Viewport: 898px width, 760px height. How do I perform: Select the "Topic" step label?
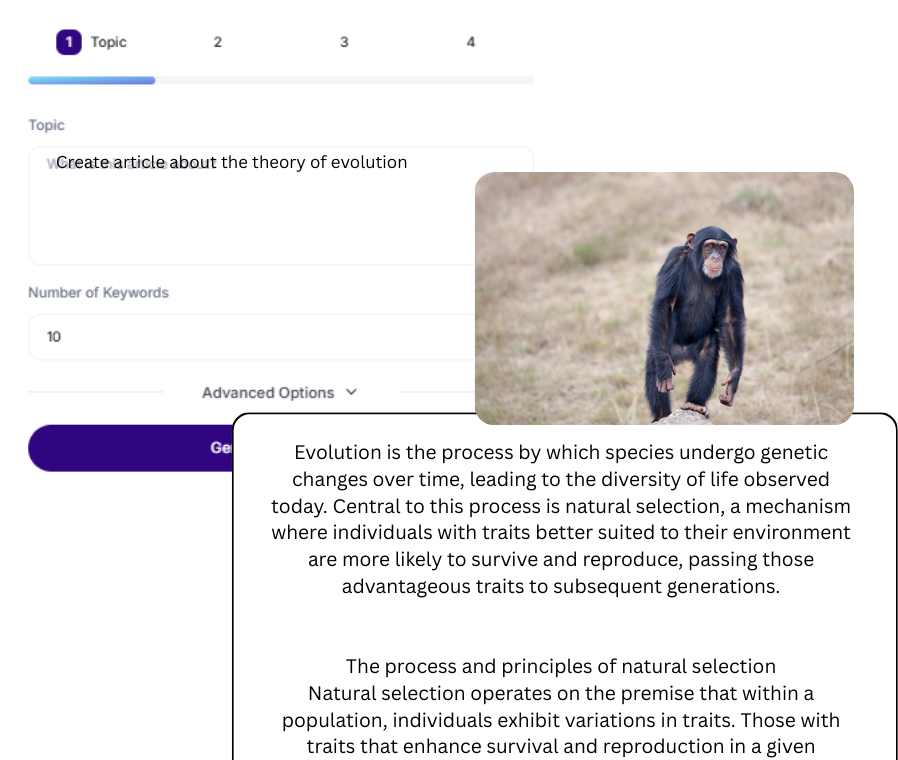109,42
